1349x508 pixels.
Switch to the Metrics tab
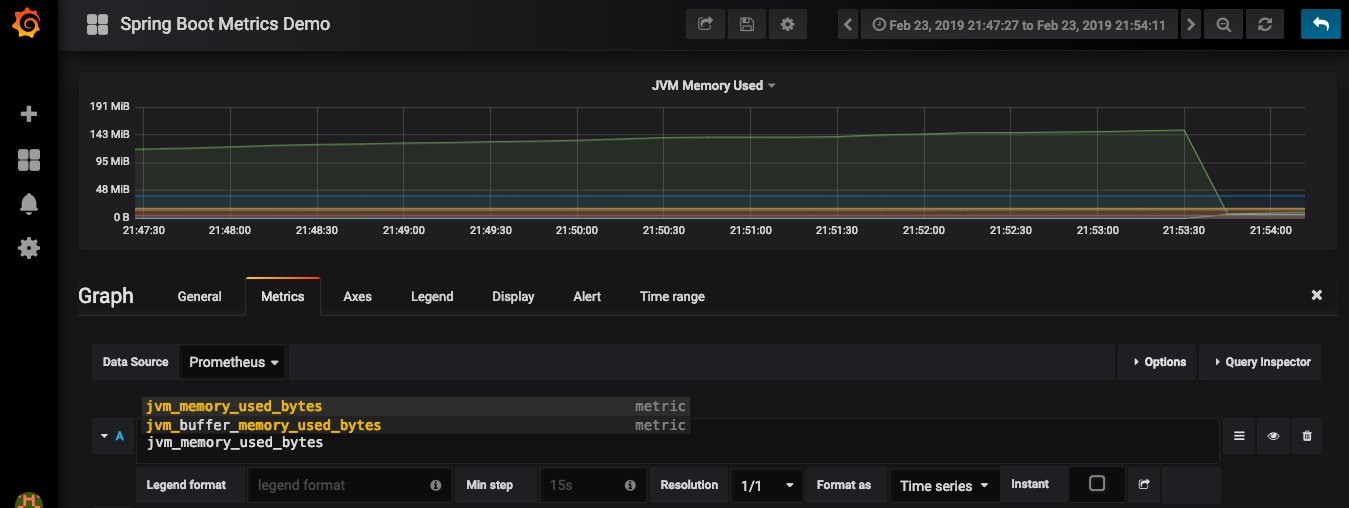pyautogui.click(x=282, y=296)
